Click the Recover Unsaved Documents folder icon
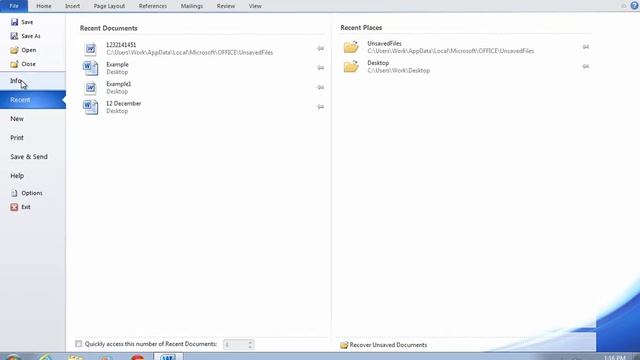Image resolution: width=640 pixels, height=360 pixels. click(x=344, y=345)
